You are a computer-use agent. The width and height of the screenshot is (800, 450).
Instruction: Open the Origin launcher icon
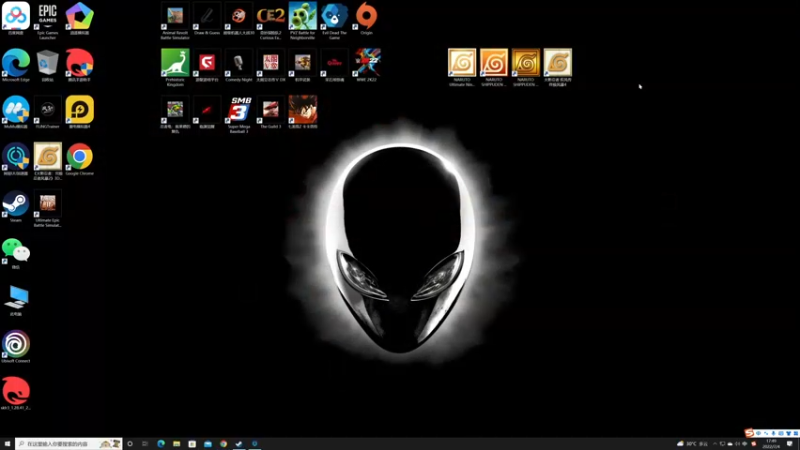pos(366,19)
